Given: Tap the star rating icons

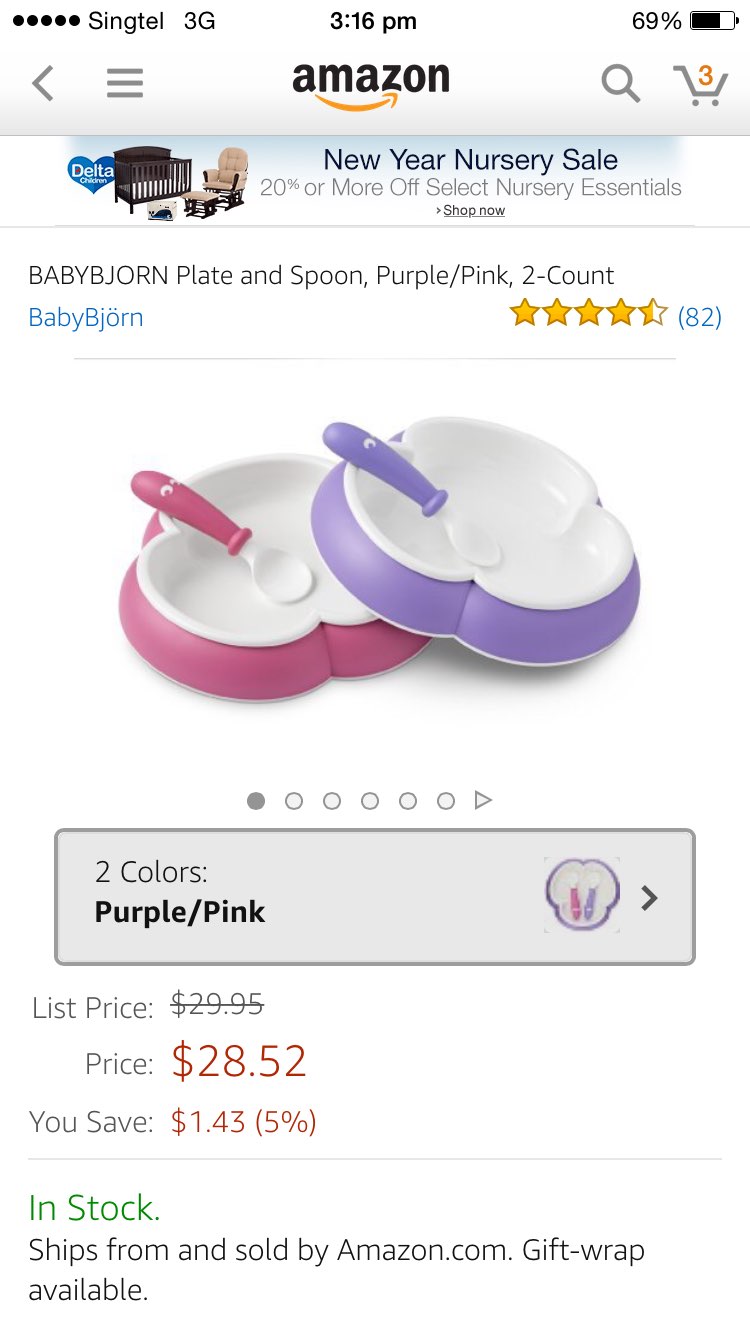Looking at the screenshot, I should (x=588, y=315).
